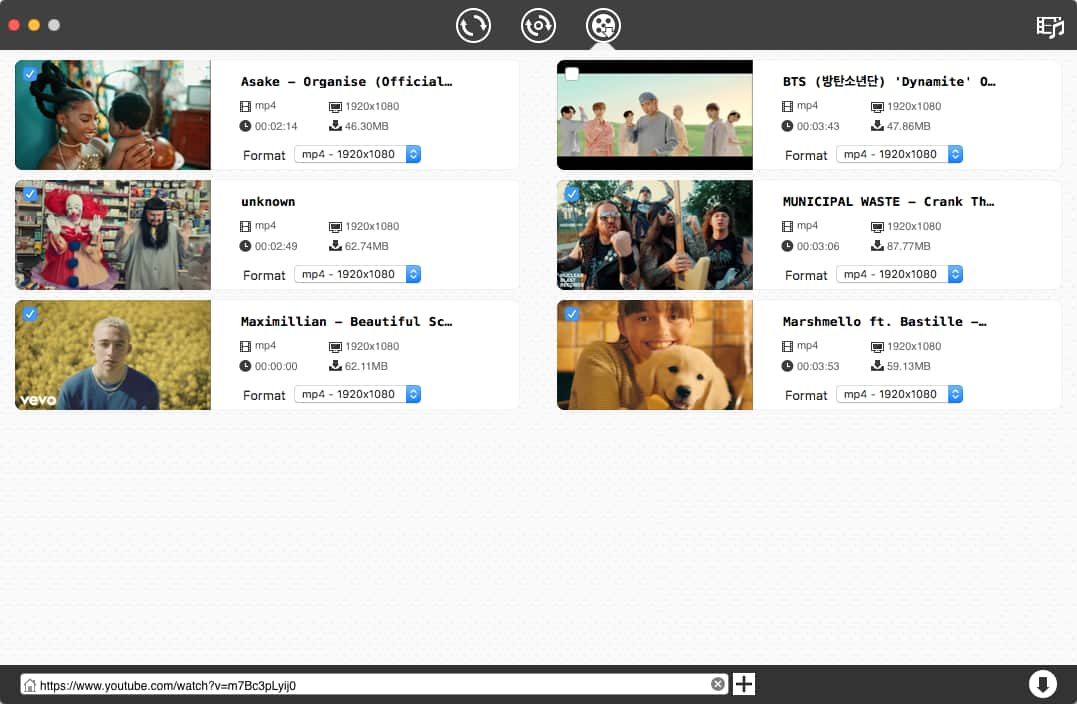Open the convert tab icon in toolbar
The image size is (1077, 704).
point(473,25)
